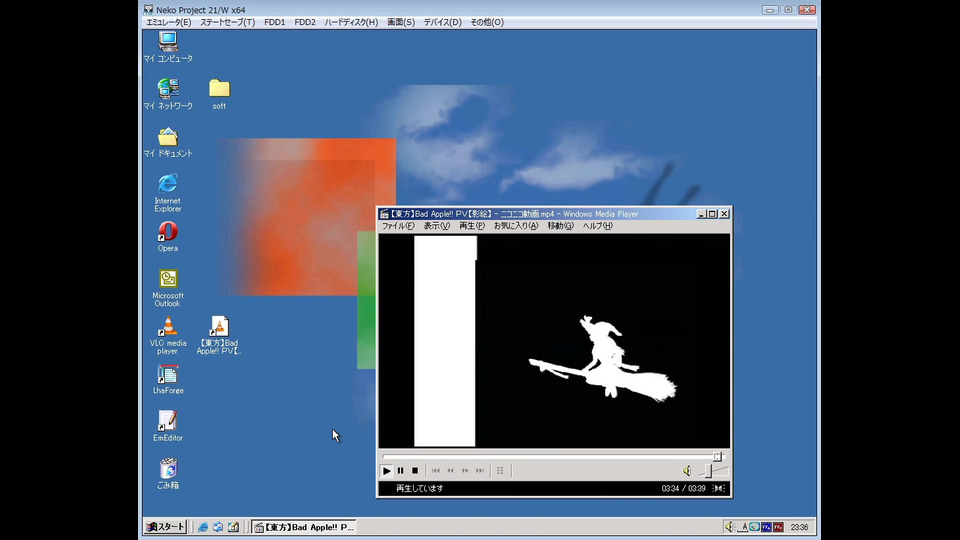The width and height of the screenshot is (960, 540).
Task: Select the Opera desktop shortcut
Action: coord(168,236)
